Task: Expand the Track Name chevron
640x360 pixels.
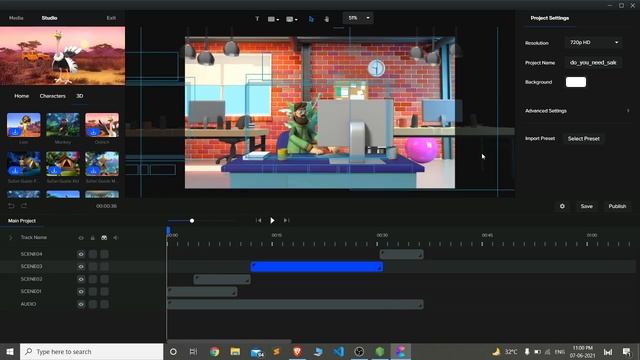Action: pos(11,237)
